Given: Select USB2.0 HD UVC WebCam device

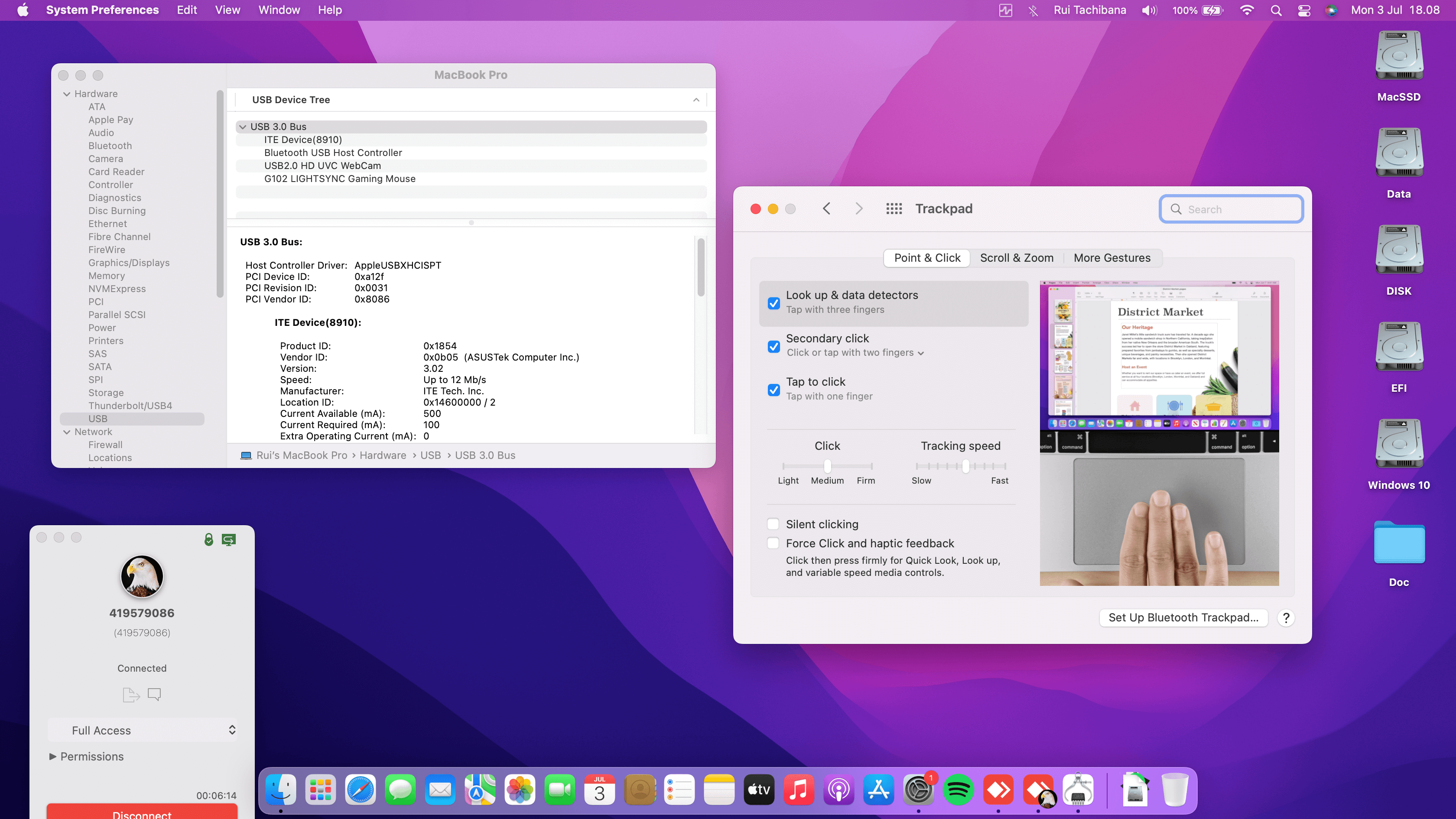Looking at the screenshot, I should click(322, 166).
